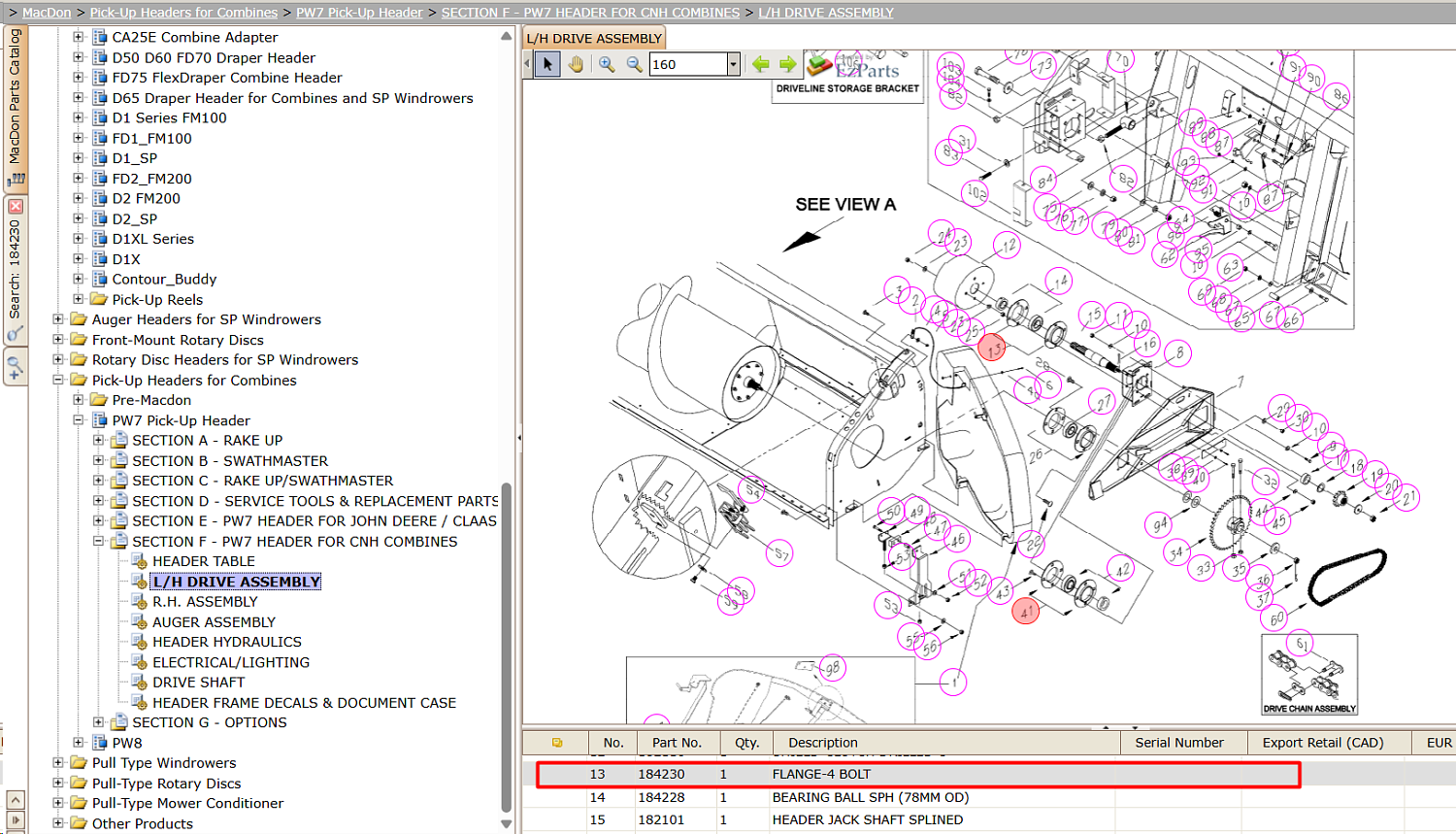Open the new search magnifier tab

[15, 369]
